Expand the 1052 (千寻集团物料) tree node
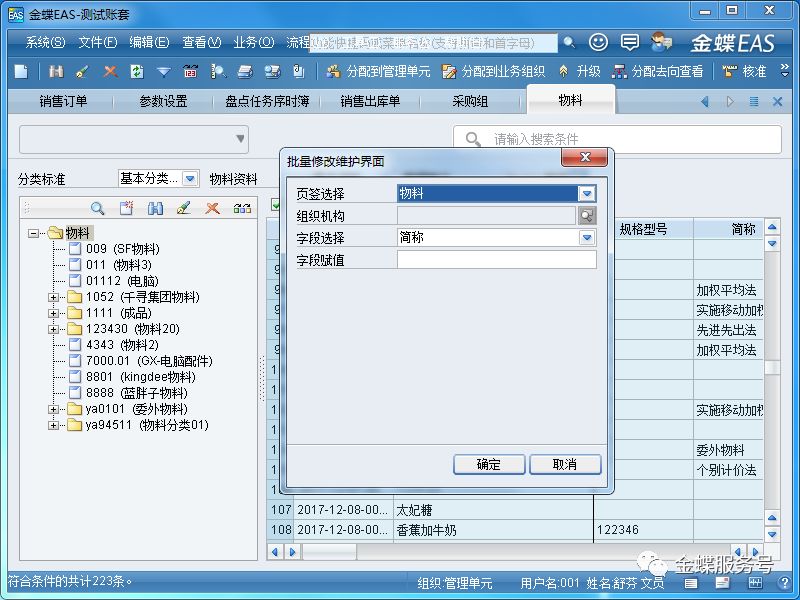 tap(54, 297)
